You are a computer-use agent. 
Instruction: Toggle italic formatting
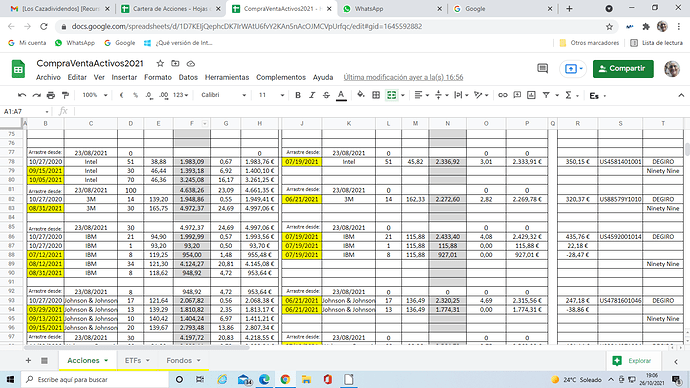(x=312, y=95)
